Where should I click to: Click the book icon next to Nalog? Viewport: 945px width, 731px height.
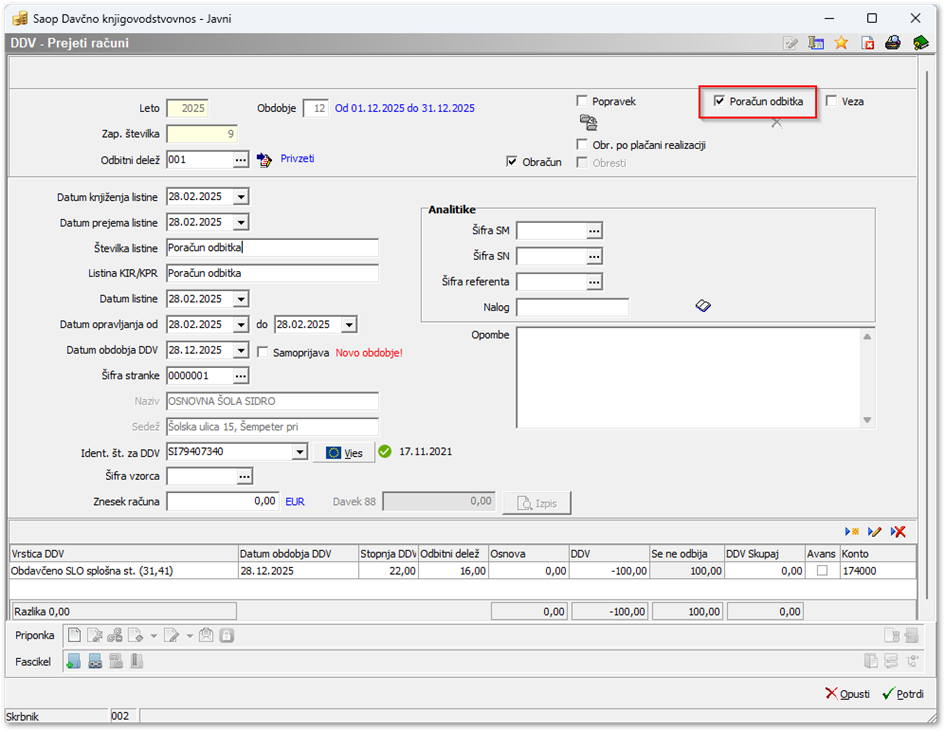703,306
